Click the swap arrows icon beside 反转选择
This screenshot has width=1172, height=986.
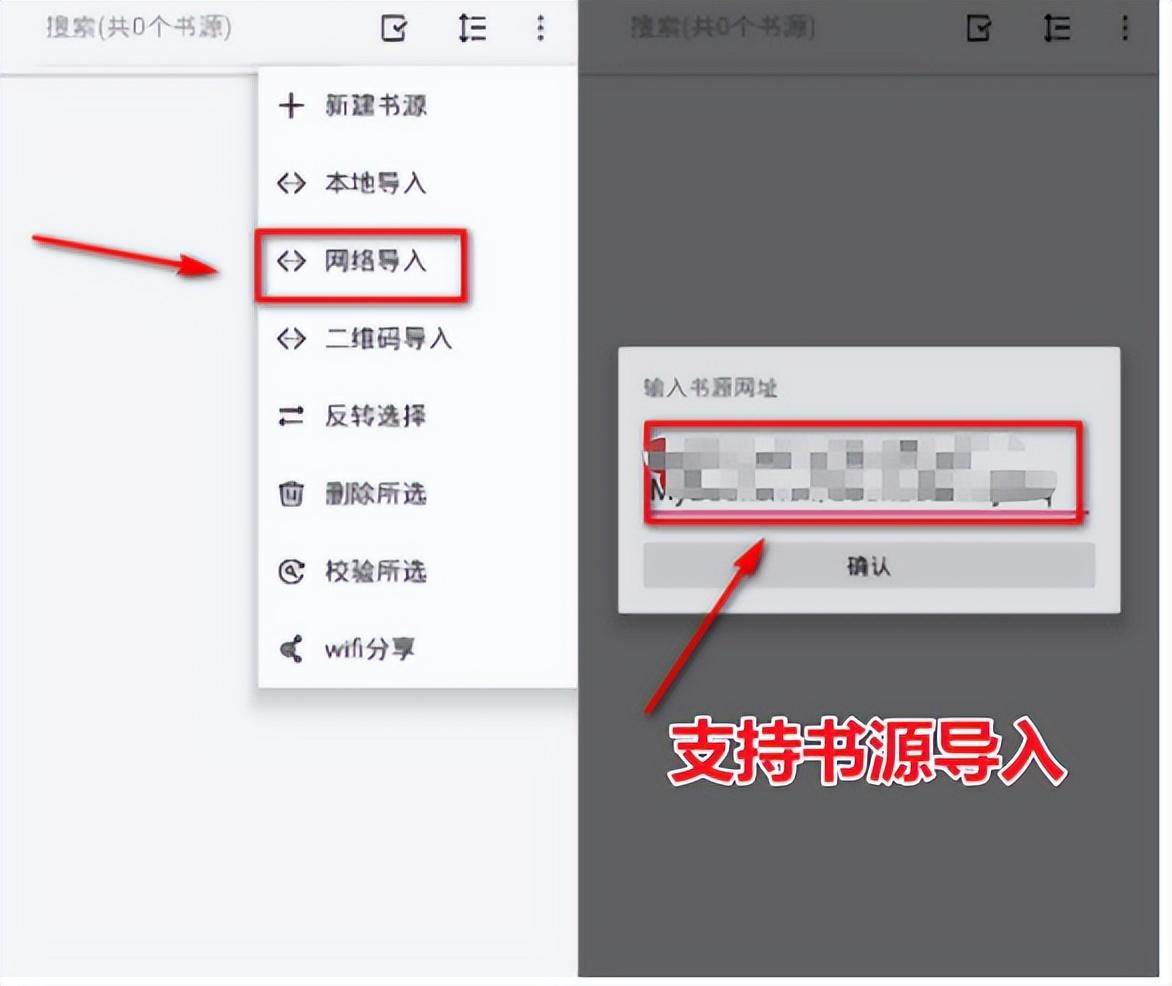click(291, 416)
